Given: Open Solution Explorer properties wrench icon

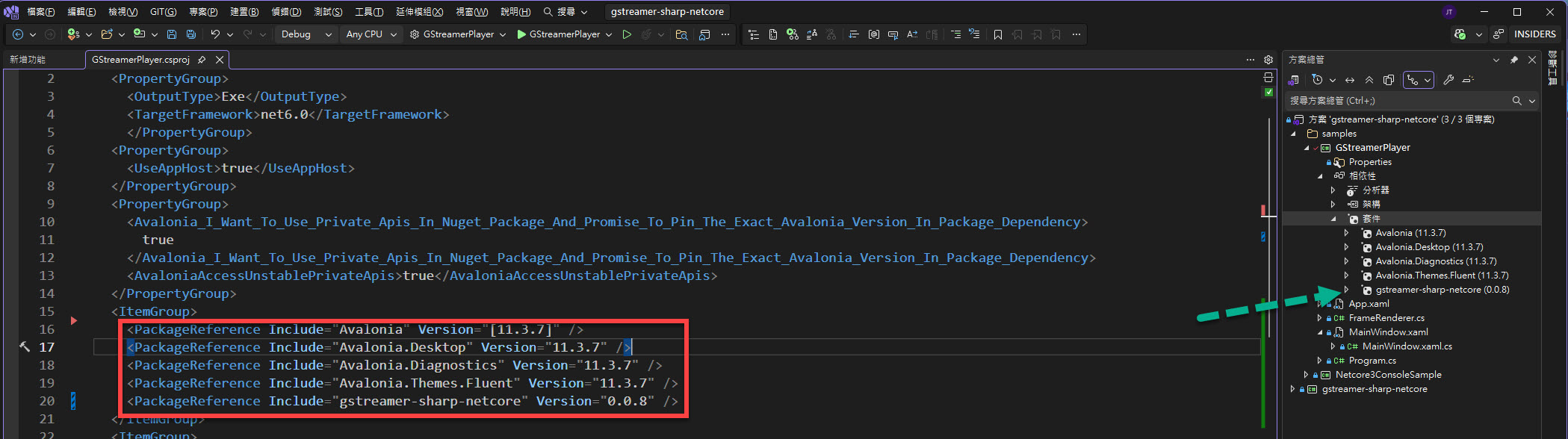Looking at the screenshot, I should tap(1448, 80).
